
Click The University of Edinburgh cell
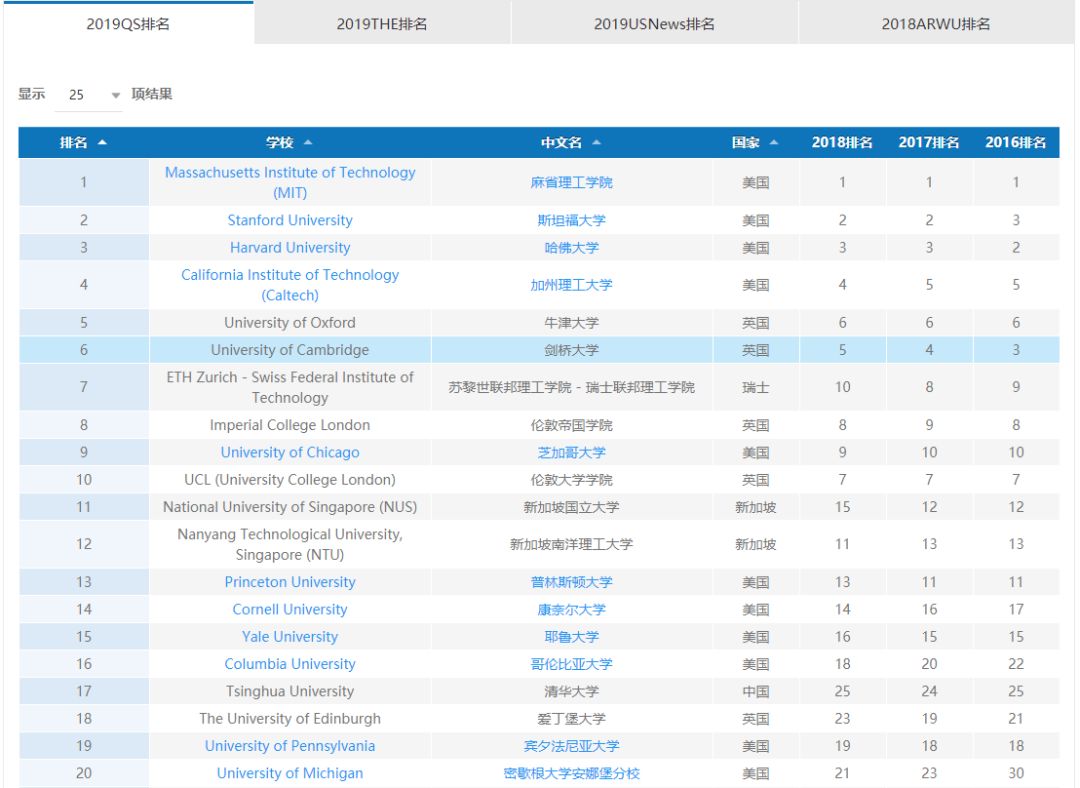(x=290, y=718)
